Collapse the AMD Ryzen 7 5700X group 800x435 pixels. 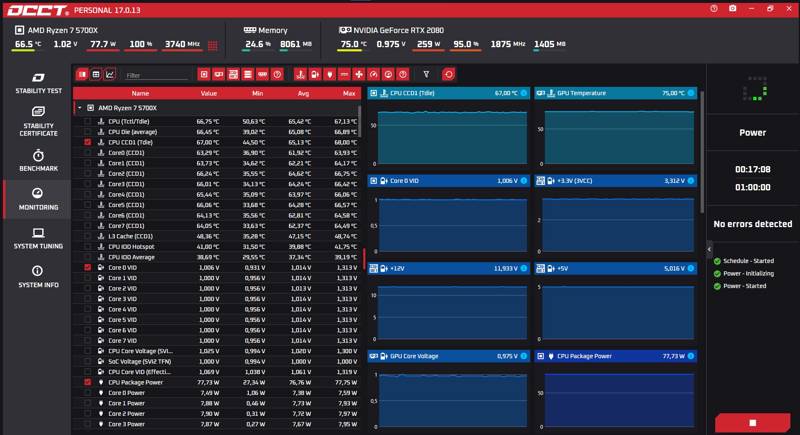(80, 108)
